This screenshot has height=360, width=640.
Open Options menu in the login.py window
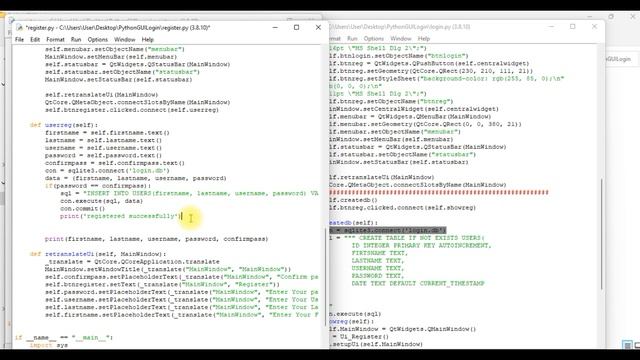coord(373,38)
